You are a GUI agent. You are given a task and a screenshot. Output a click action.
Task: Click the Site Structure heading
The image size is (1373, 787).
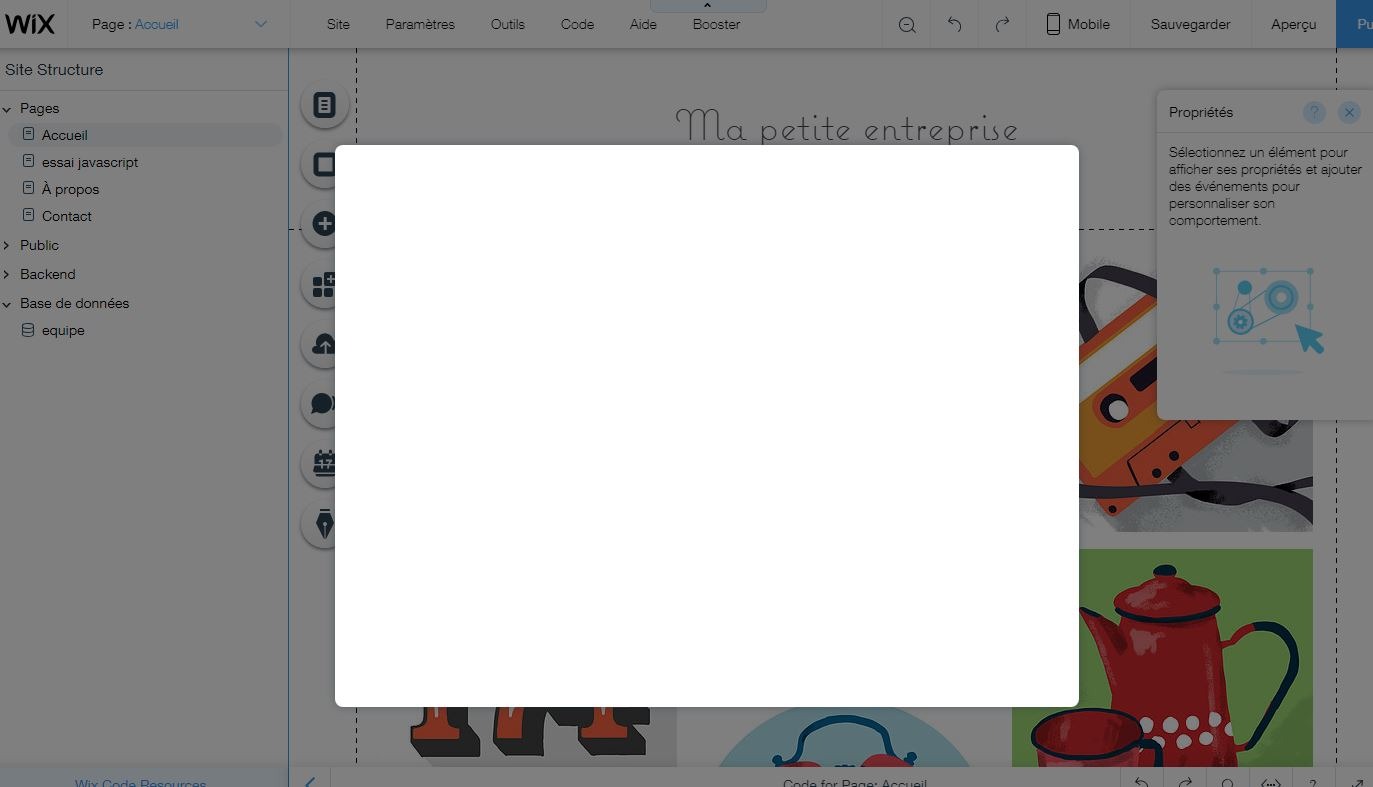pos(54,70)
